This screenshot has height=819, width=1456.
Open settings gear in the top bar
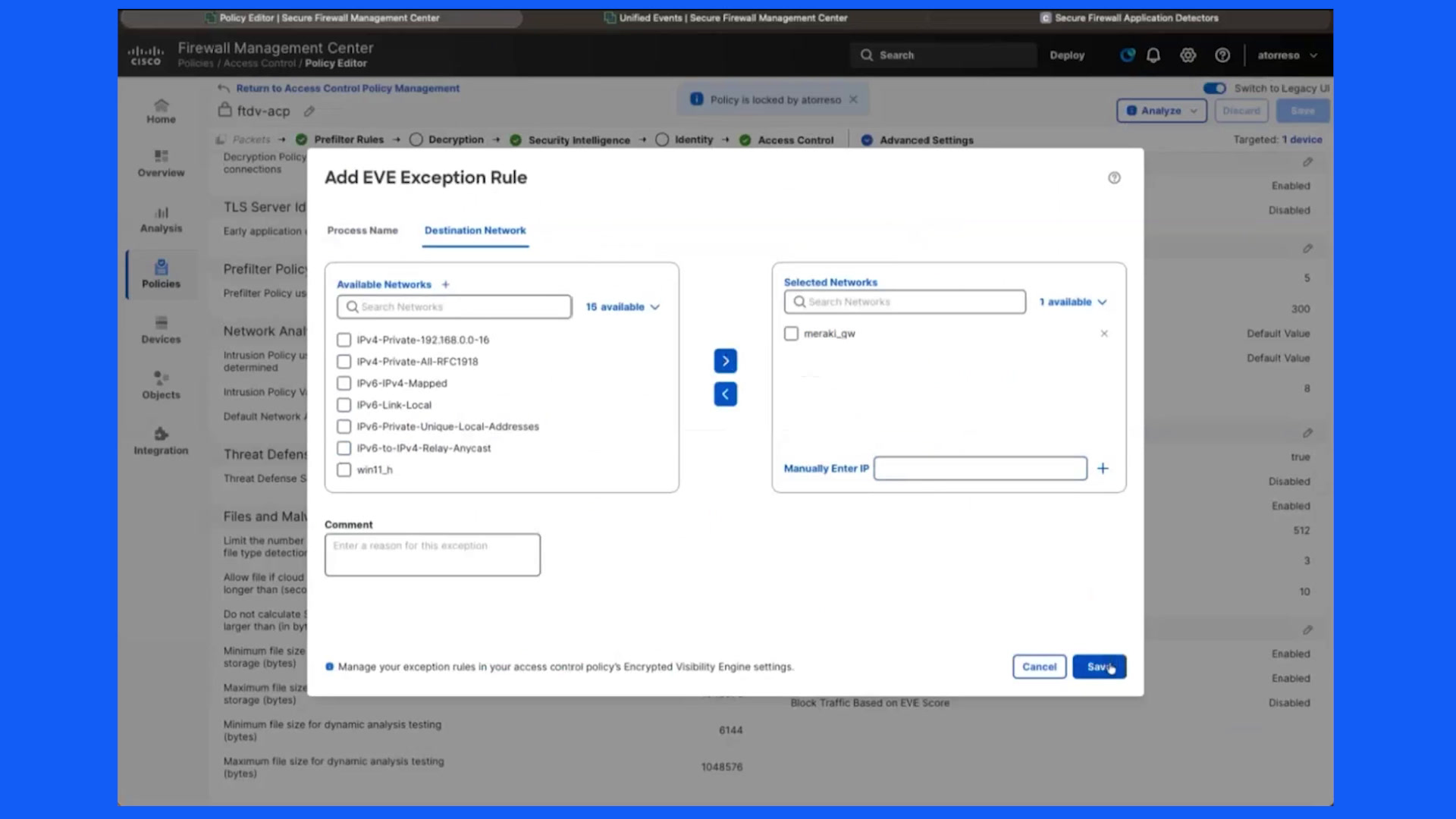[1188, 55]
